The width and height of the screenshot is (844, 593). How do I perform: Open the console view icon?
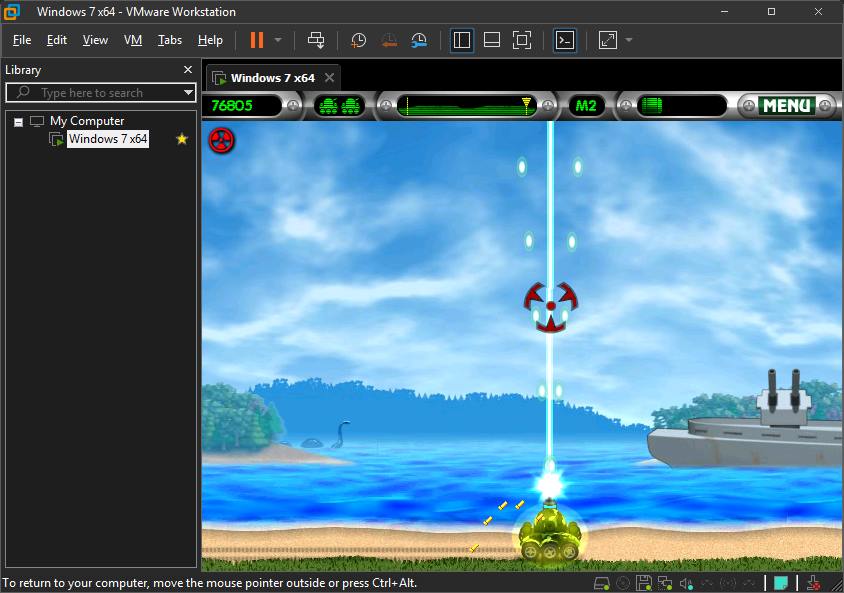[565, 40]
